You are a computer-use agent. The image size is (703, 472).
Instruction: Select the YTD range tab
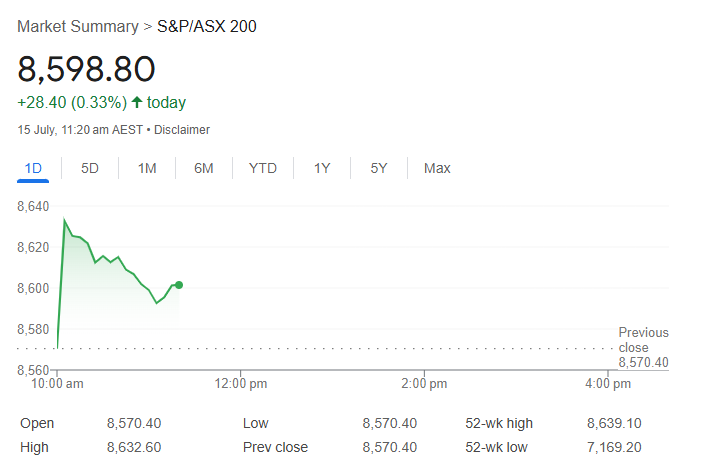pos(263,169)
